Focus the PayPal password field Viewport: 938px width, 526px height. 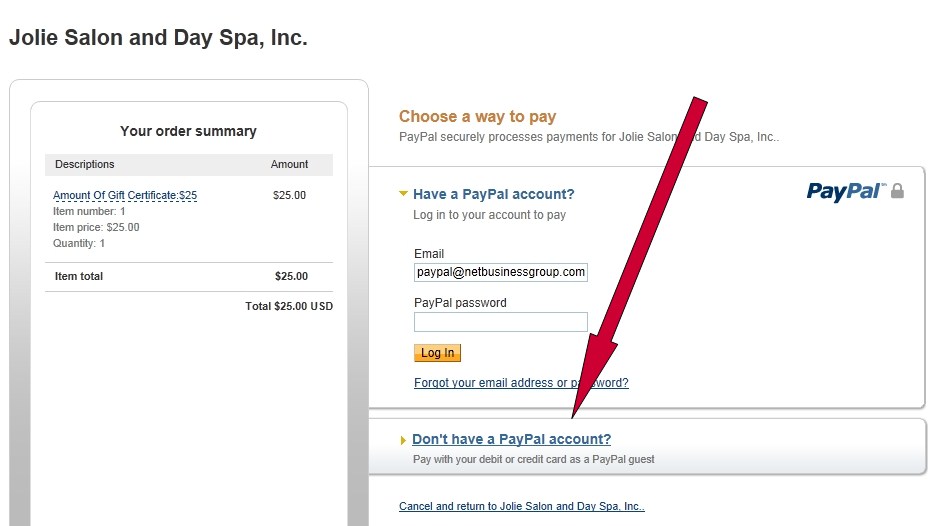point(501,322)
